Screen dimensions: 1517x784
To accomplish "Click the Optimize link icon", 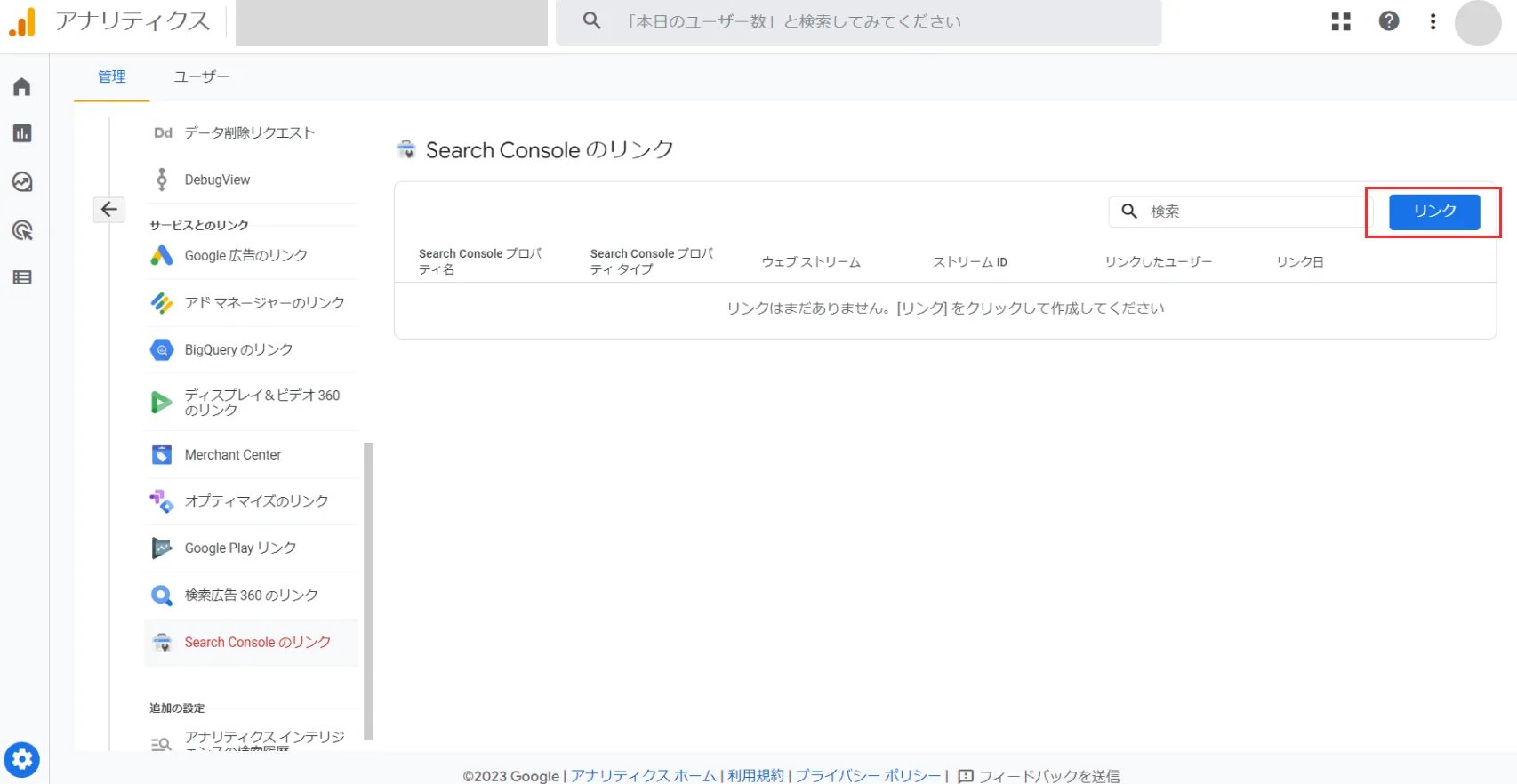I will click(x=162, y=501).
